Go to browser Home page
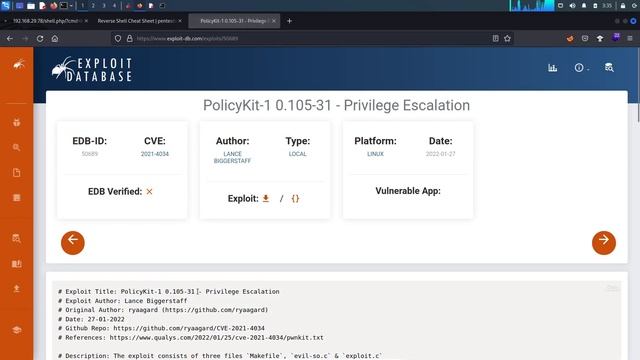This screenshot has width=640, height=360. pyautogui.click(x=55, y=38)
